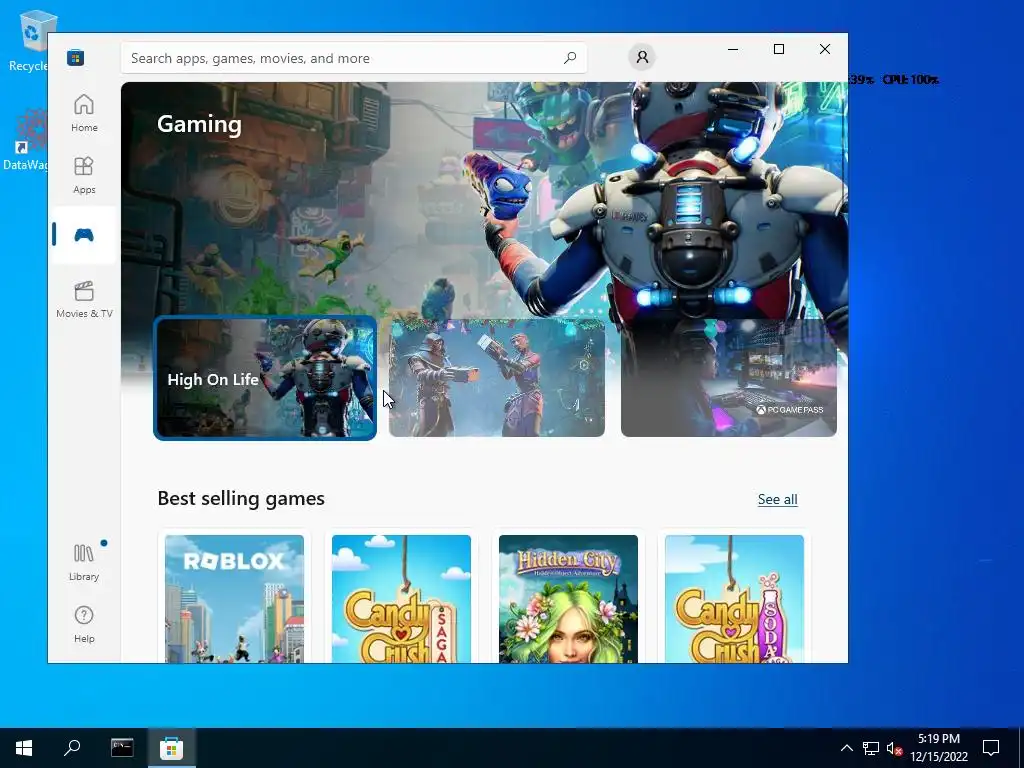Open the High On Life featured card

coord(265,377)
